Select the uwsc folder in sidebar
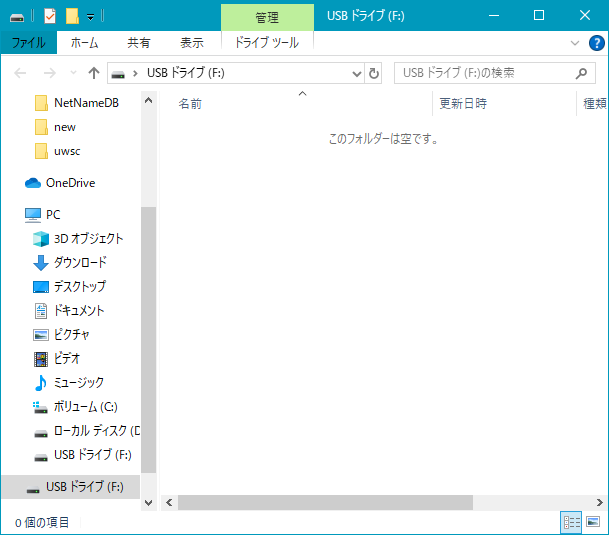609x535 pixels. pos(57,151)
